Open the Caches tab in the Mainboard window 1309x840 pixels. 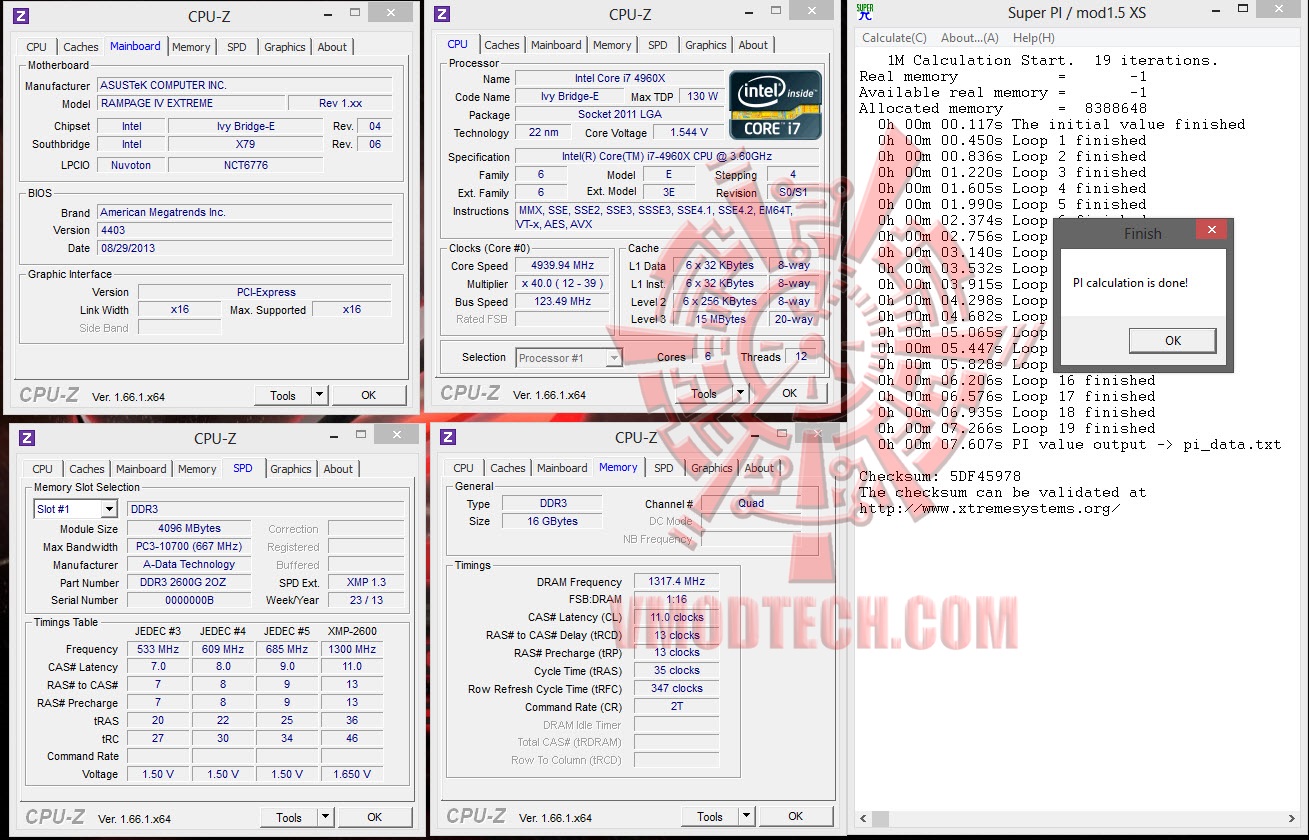(x=81, y=47)
